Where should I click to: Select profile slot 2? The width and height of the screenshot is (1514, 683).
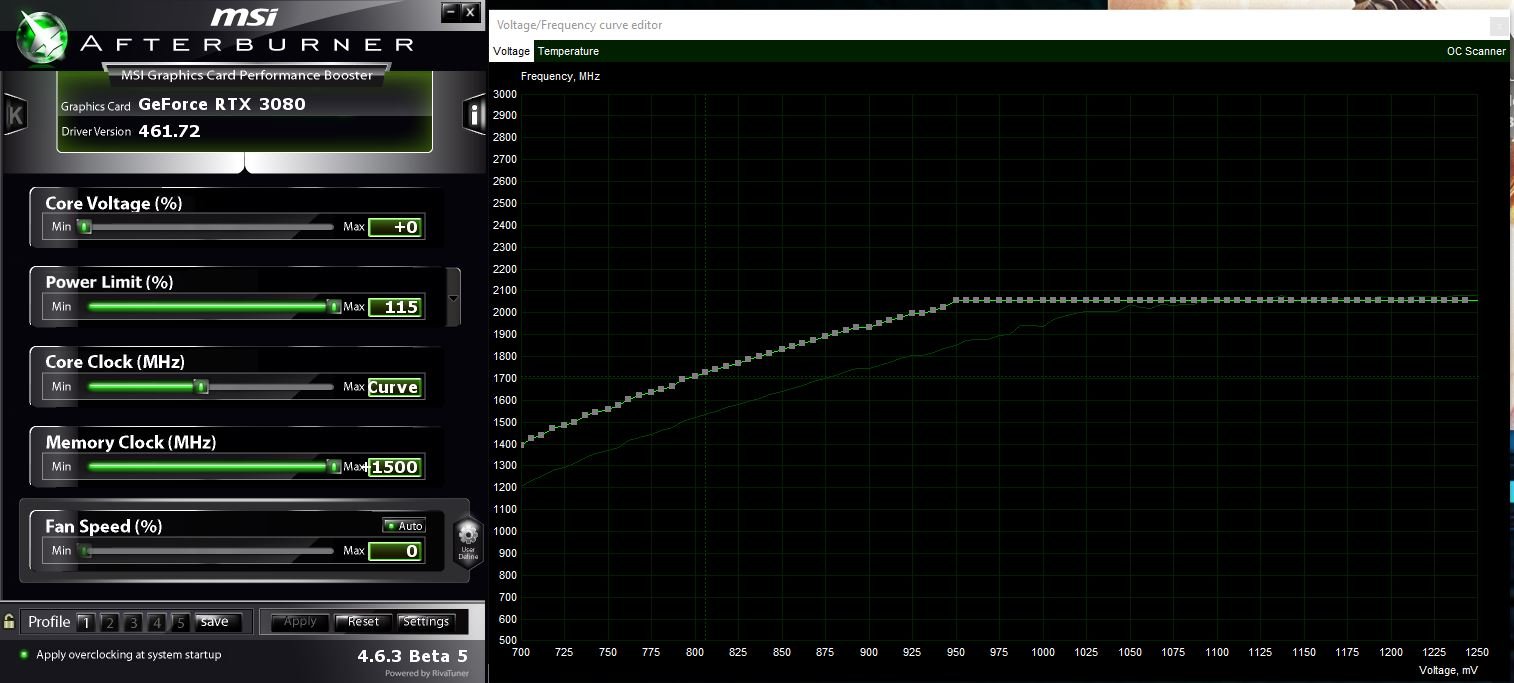(109, 622)
